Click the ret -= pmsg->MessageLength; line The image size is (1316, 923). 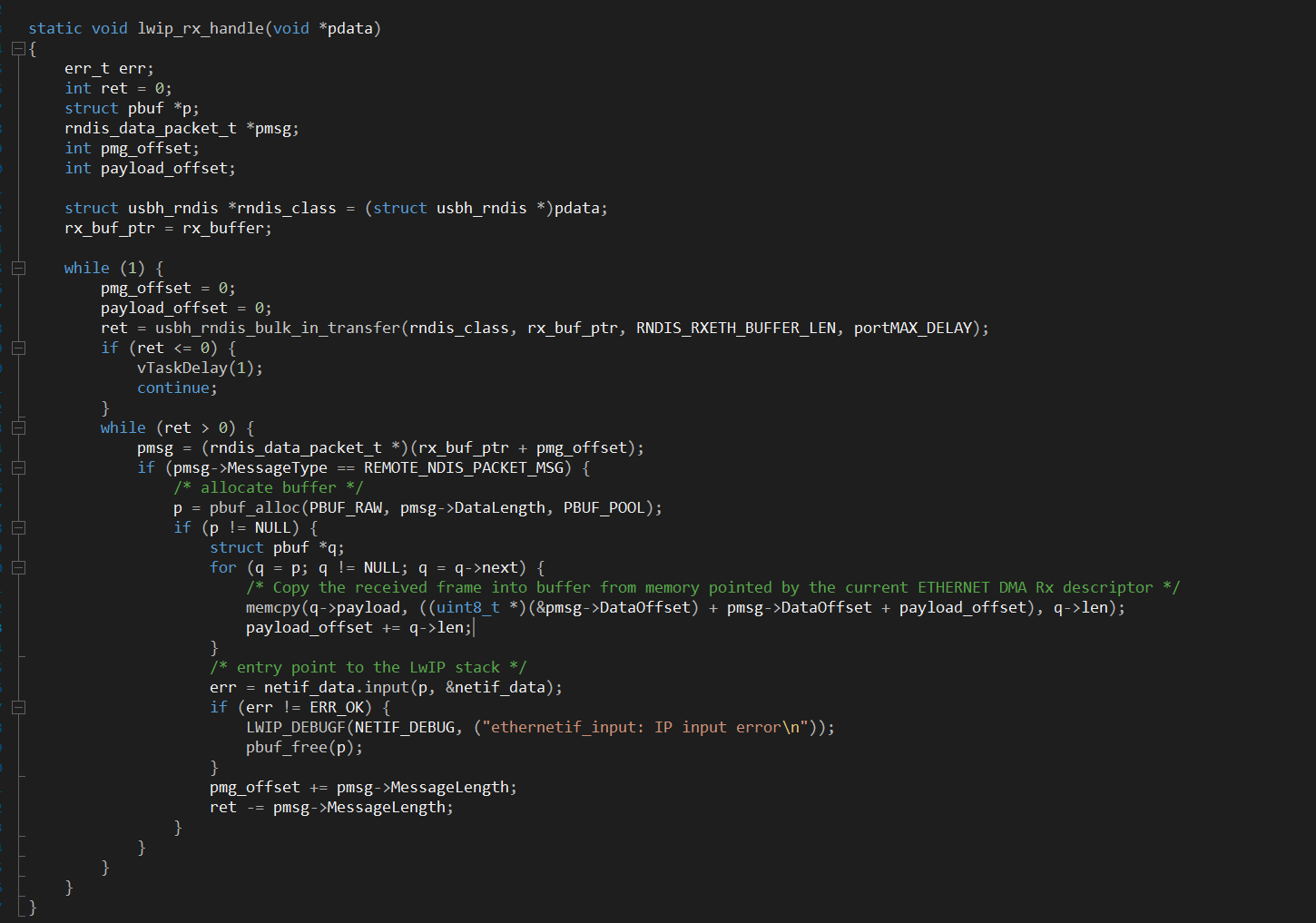tap(331, 807)
